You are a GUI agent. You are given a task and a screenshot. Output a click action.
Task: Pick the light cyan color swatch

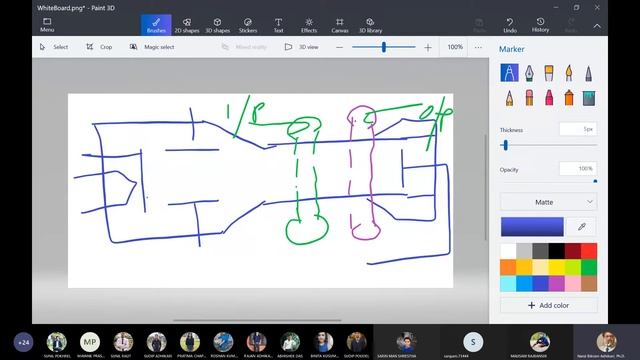(508, 284)
